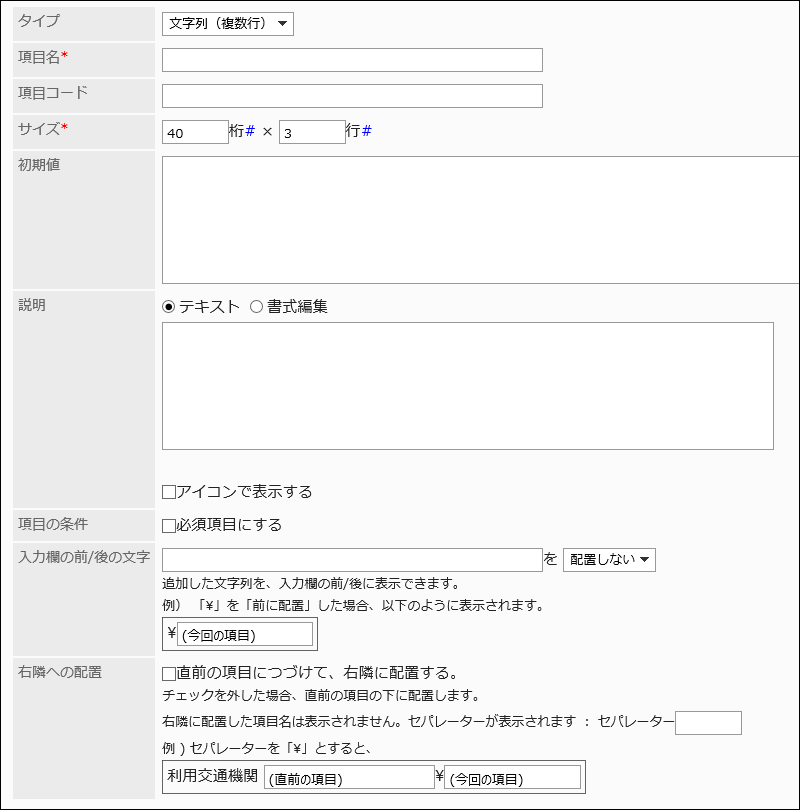Click the (今回の項目) example field after ¥ prefix

(245, 634)
